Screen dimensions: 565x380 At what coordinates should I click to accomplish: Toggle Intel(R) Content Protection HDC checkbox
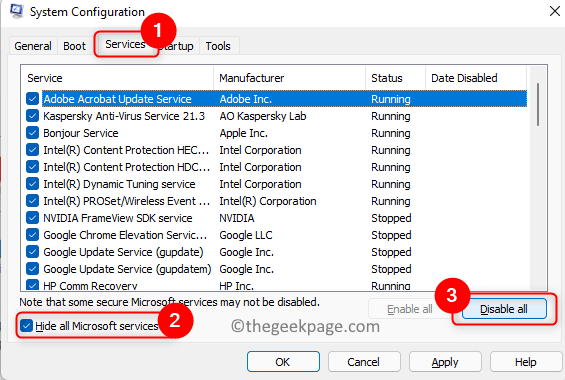click(x=32, y=167)
